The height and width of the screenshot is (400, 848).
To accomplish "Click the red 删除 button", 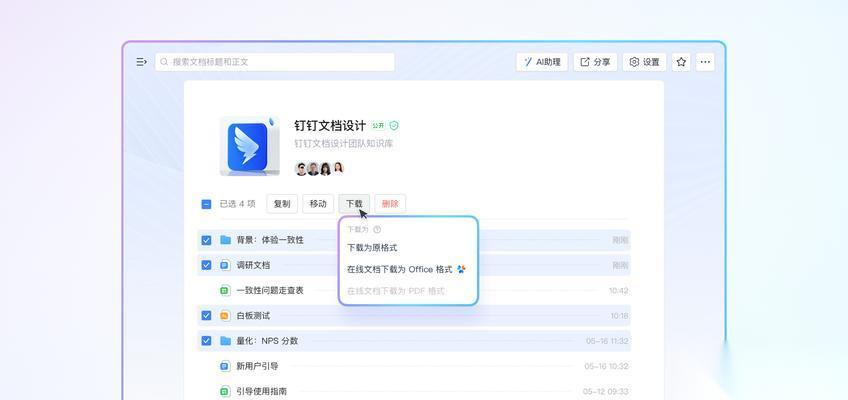I will coord(390,204).
